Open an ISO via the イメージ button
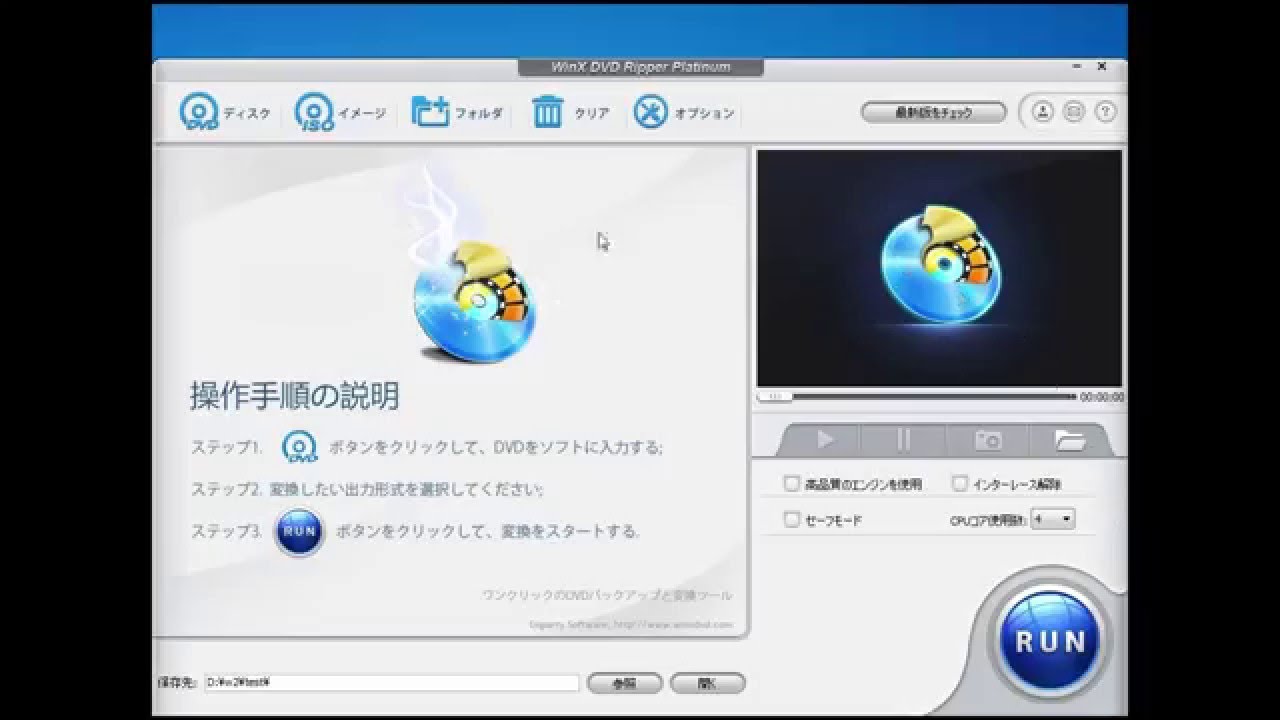This screenshot has width=1280, height=720. [340, 113]
